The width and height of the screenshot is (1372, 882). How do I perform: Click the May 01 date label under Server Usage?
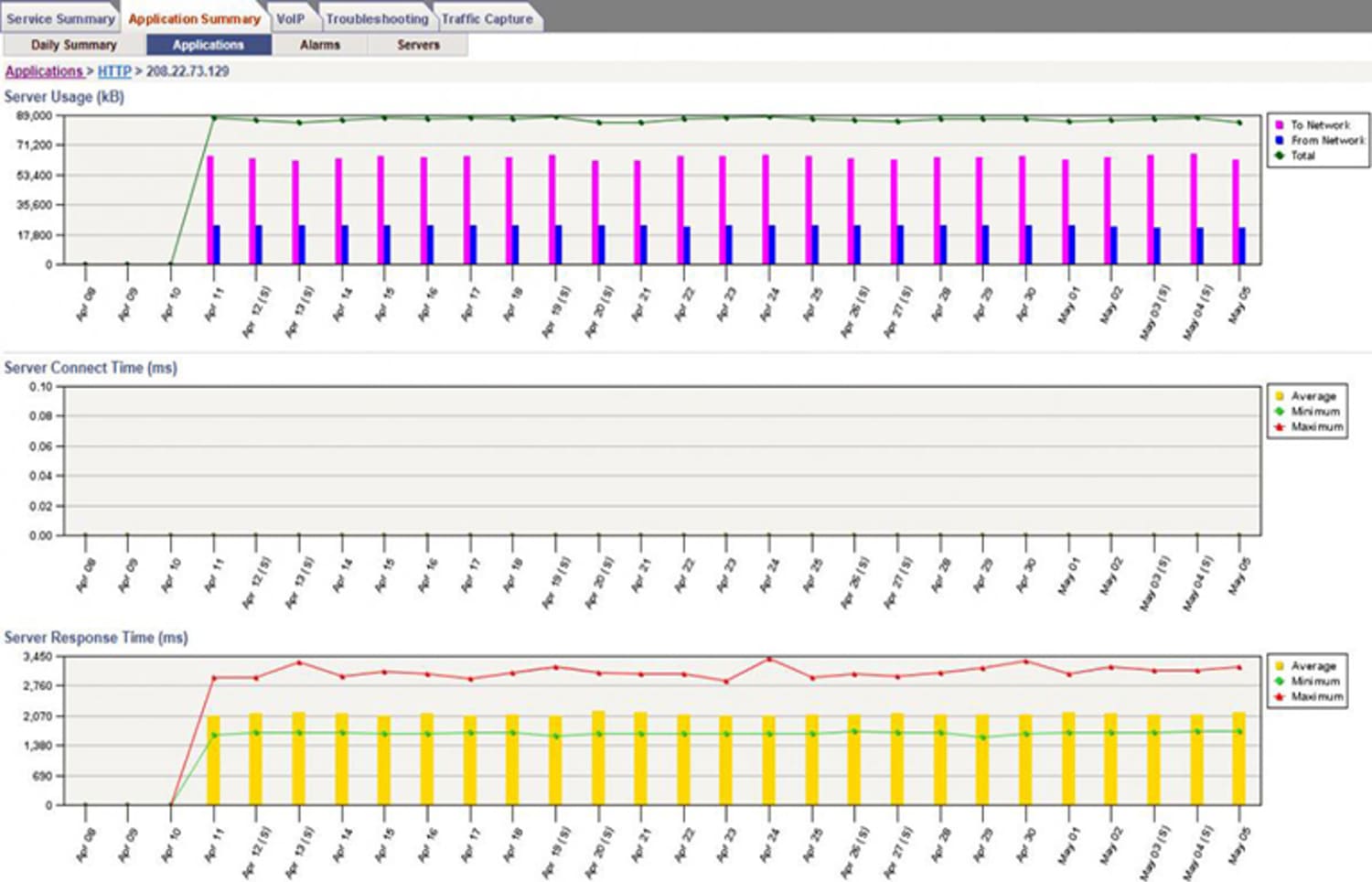click(1068, 305)
